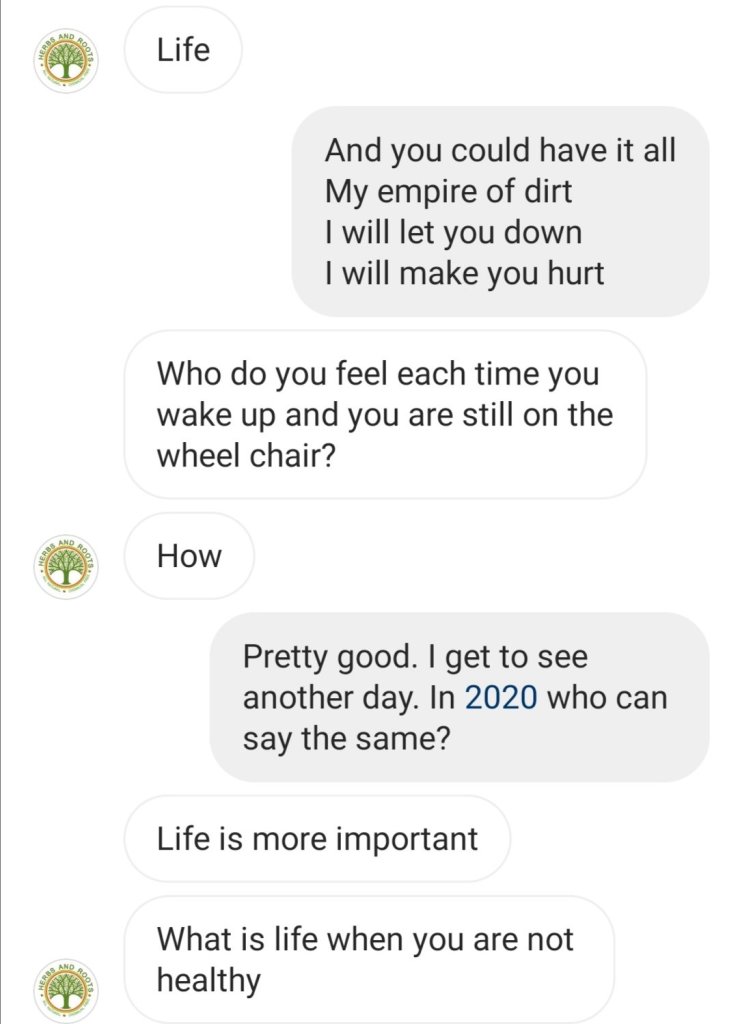Tap the "say the same?" text

[344, 739]
